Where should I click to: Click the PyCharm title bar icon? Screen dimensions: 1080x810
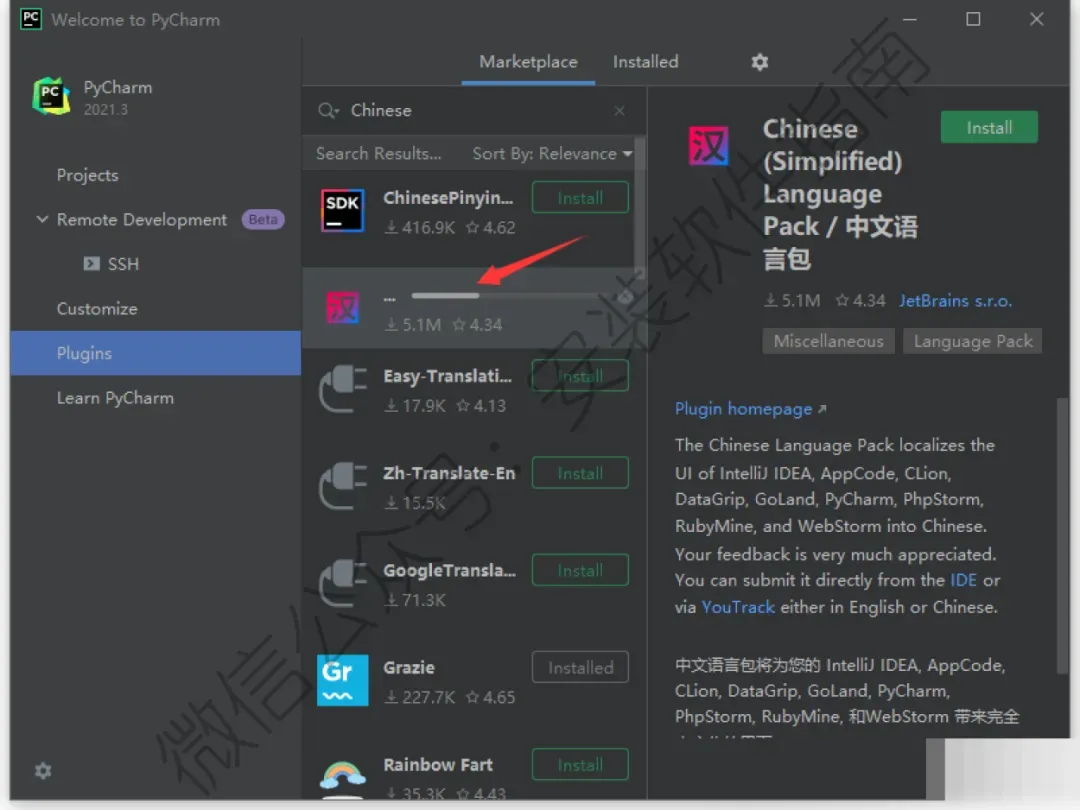(x=31, y=19)
